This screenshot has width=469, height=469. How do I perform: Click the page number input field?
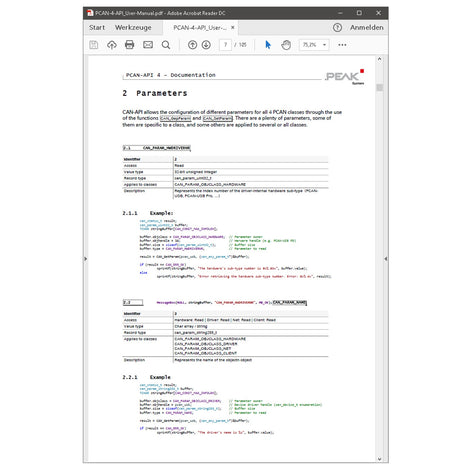click(x=226, y=45)
